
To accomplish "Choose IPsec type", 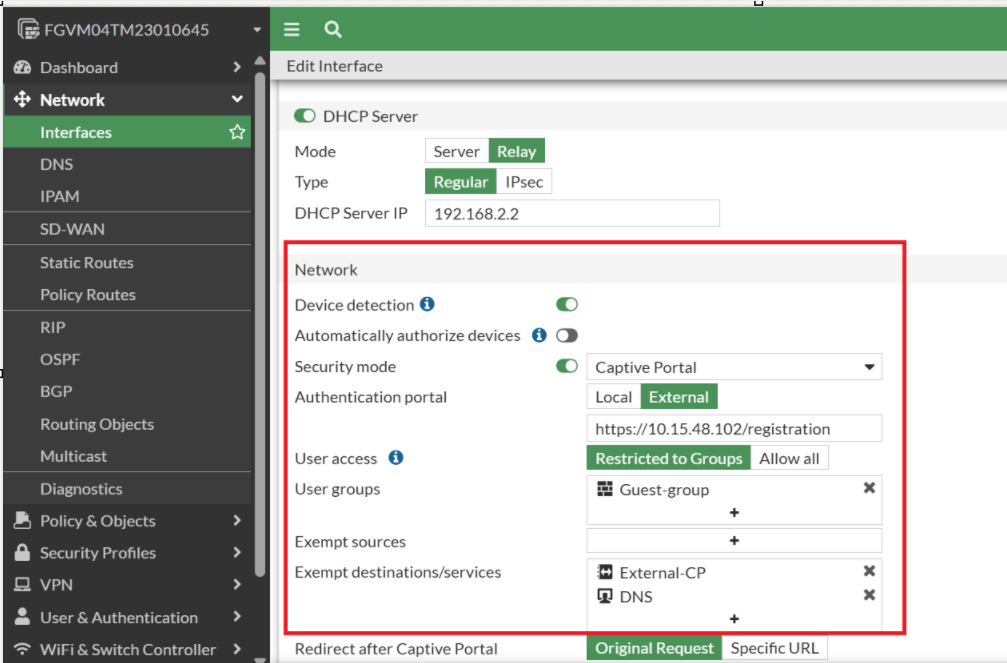I will [x=524, y=182].
